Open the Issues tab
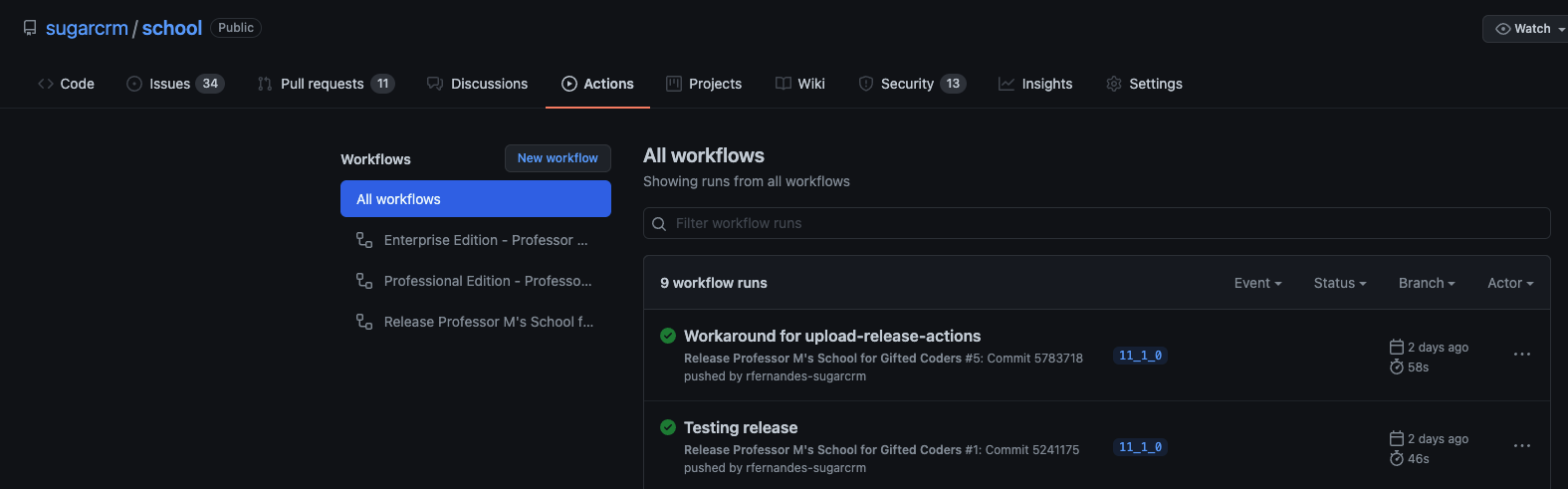Screen dimensions: 1568x489 (x=175, y=84)
